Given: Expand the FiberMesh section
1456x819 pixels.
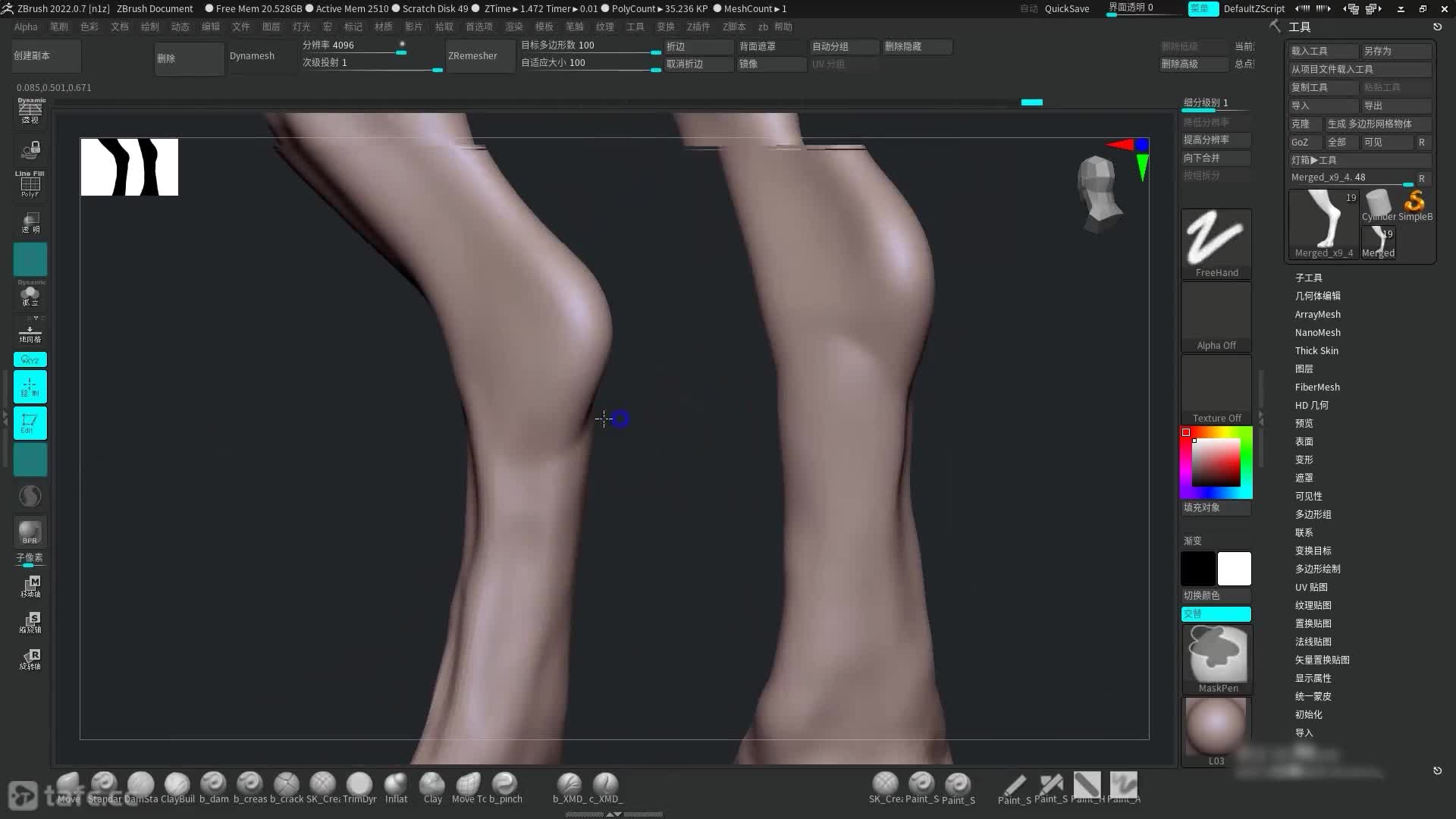Looking at the screenshot, I should pyautogui.click(x=1317, y=387).
